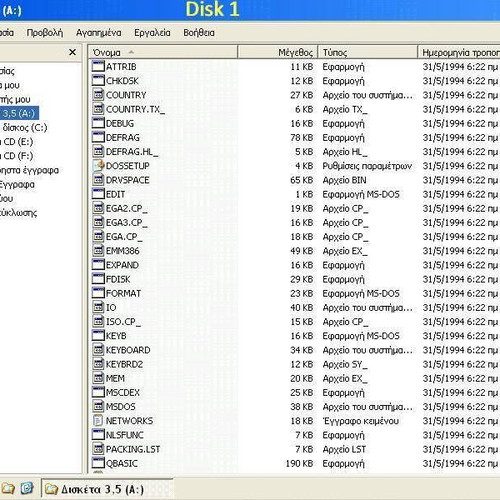Viewport: 500px width, 500px height.
Task: Select the DRVSPACE BIN file icon
Action: pos(98,180)
